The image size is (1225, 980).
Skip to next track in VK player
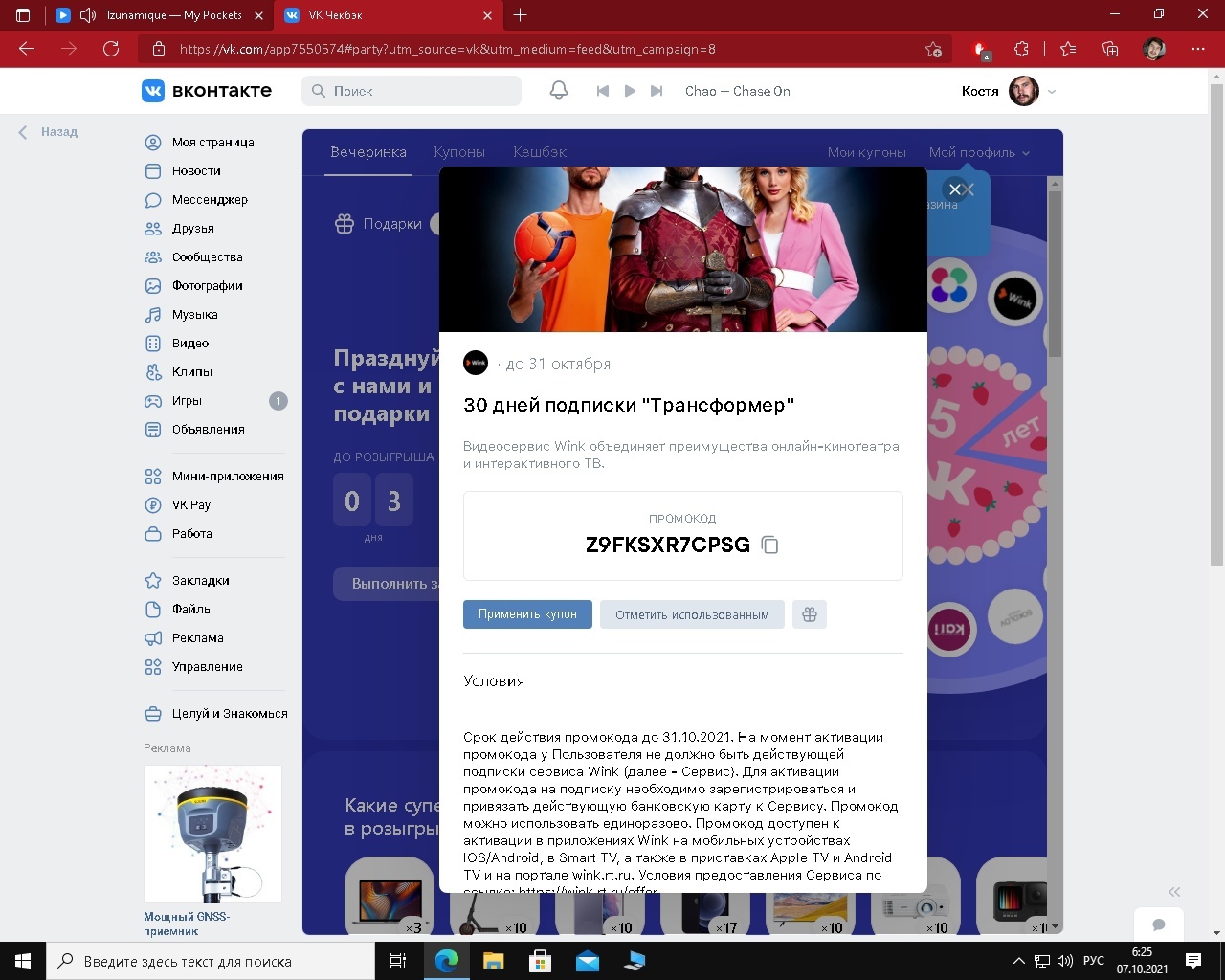pos(657,91)
